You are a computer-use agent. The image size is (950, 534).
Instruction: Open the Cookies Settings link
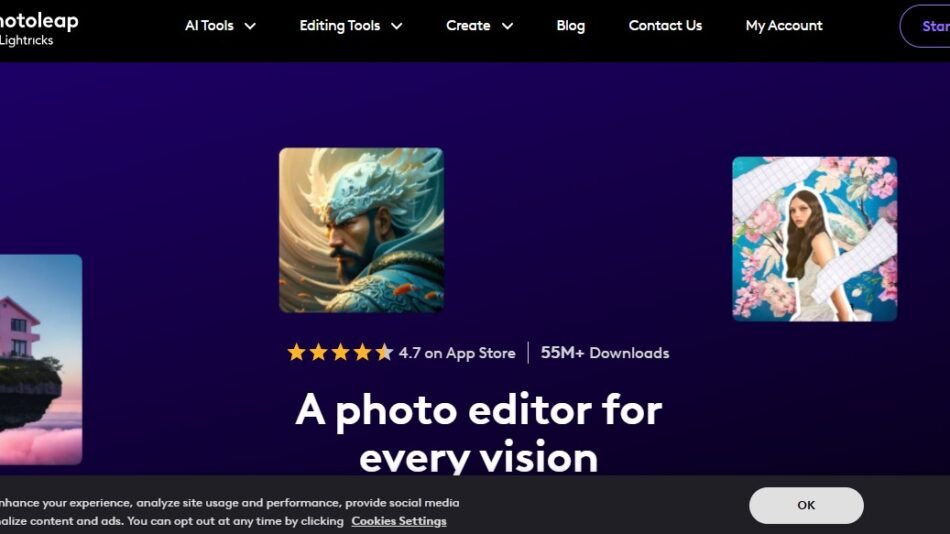[x=399, y=521]
